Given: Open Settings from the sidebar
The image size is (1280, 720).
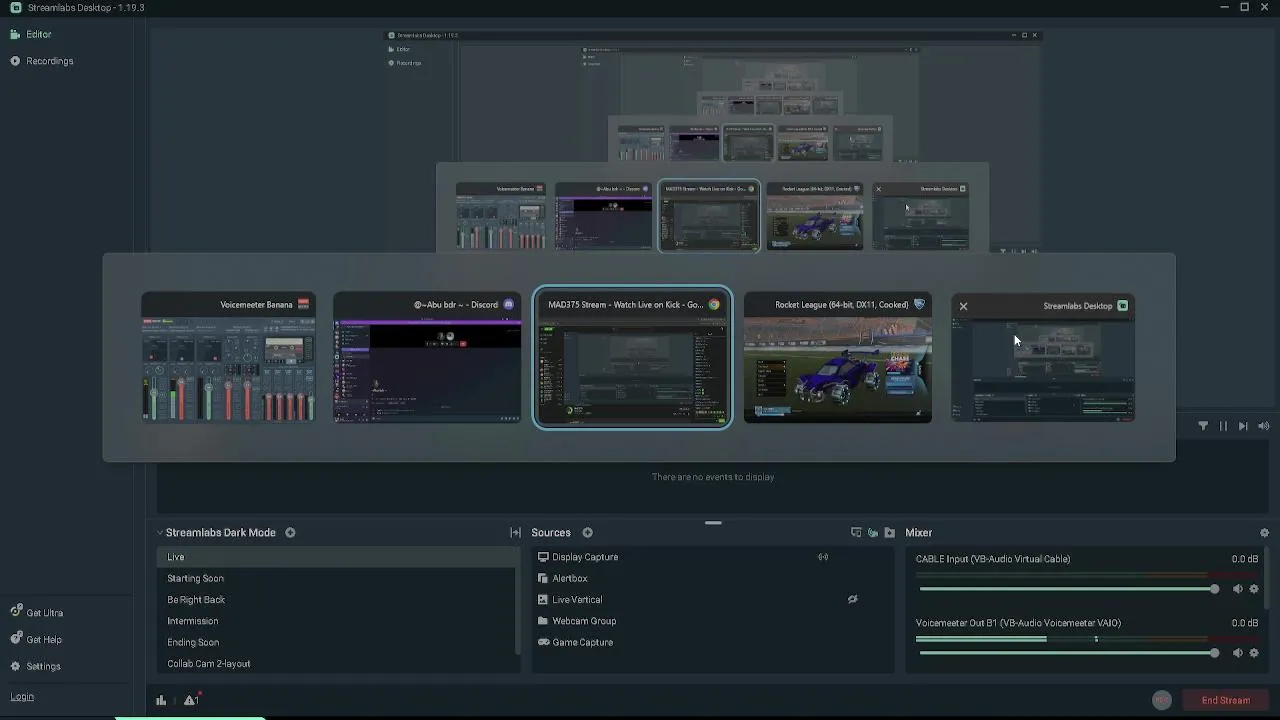Looking at the screenshot, I should point(35,666).
